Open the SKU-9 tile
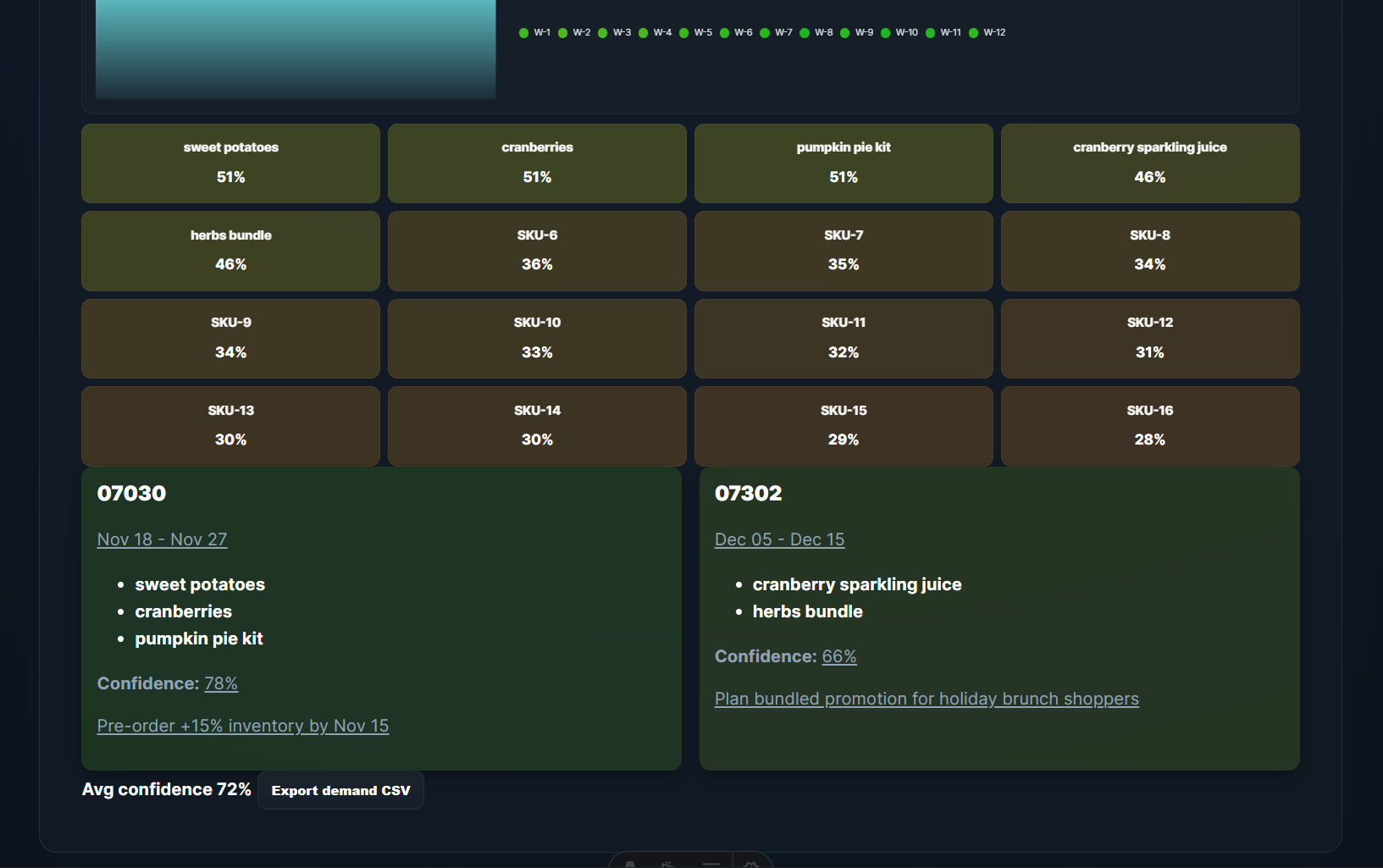Image resolution: width=1383 pixels, height=868 pixels. 230,339
